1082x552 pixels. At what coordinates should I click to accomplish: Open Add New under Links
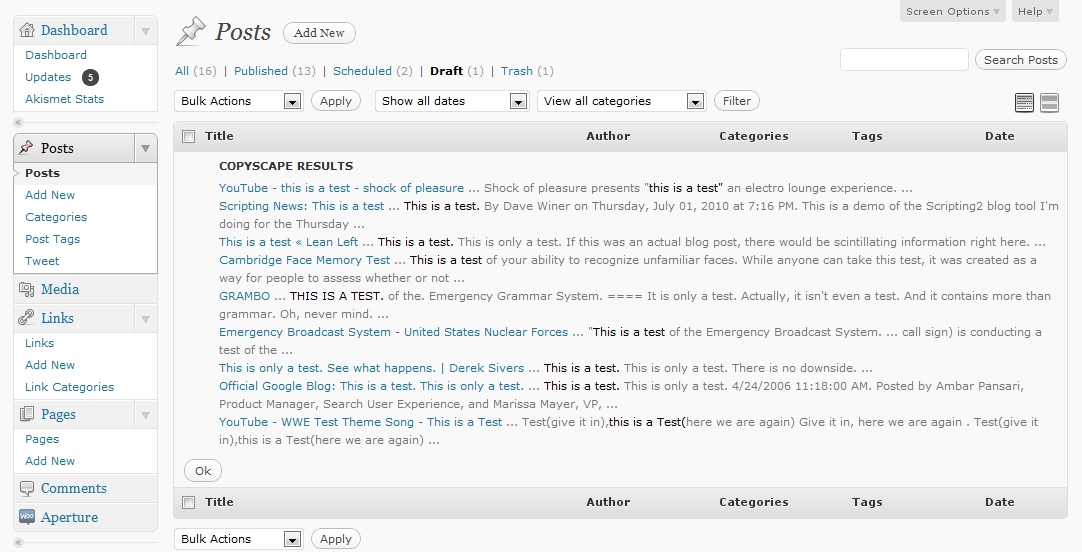[x=50, y=365]
